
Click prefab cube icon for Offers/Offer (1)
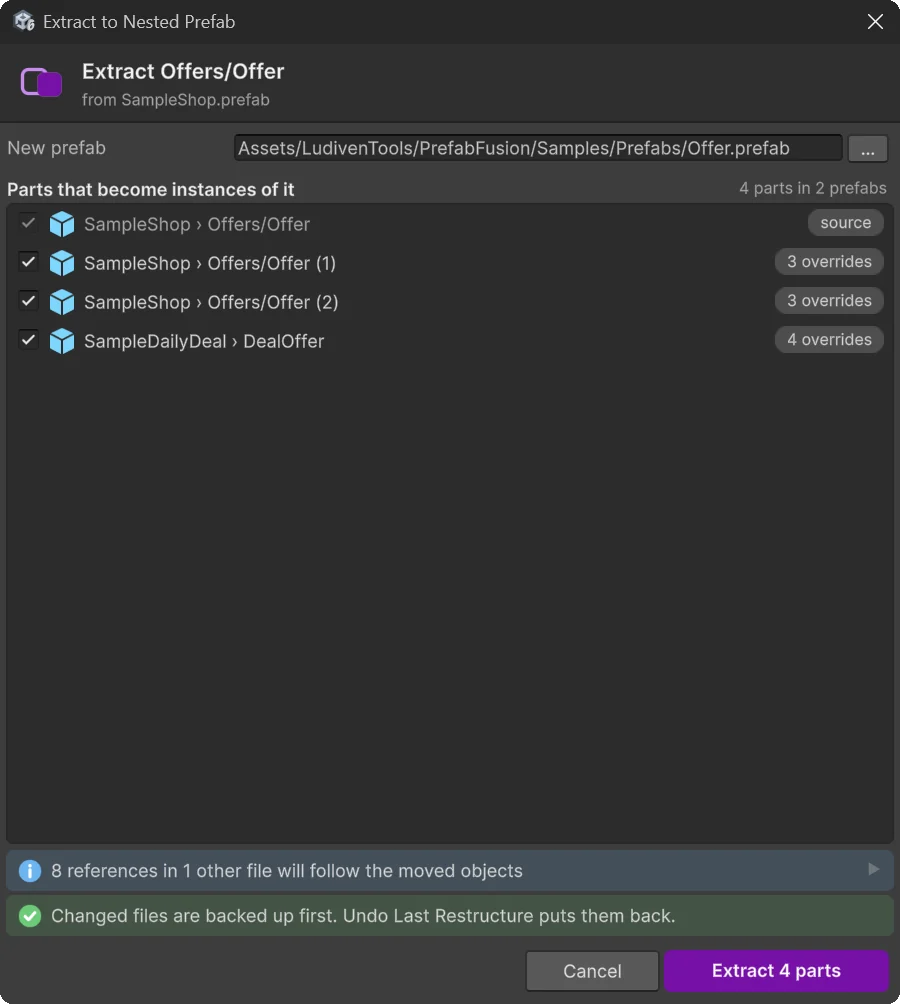(62, 263)
